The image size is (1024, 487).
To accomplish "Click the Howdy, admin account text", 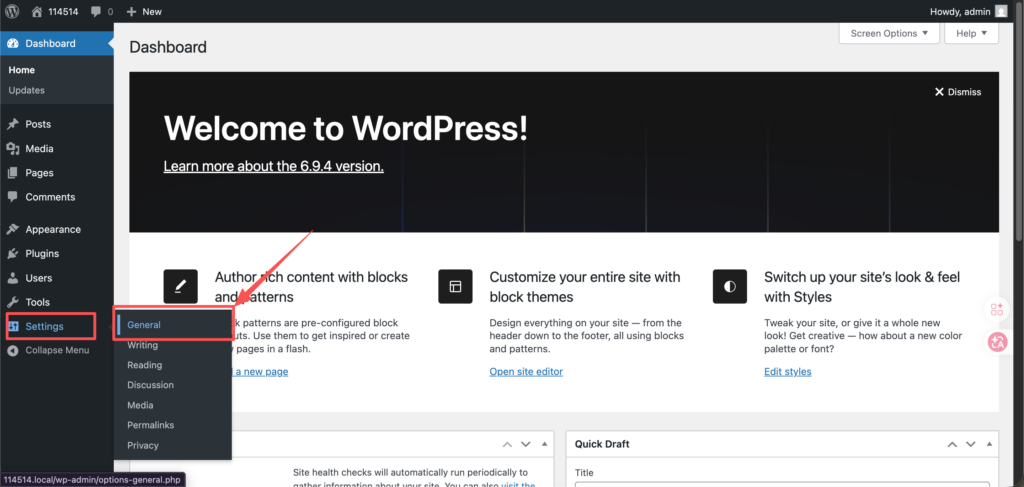I will tap(959, 11).
